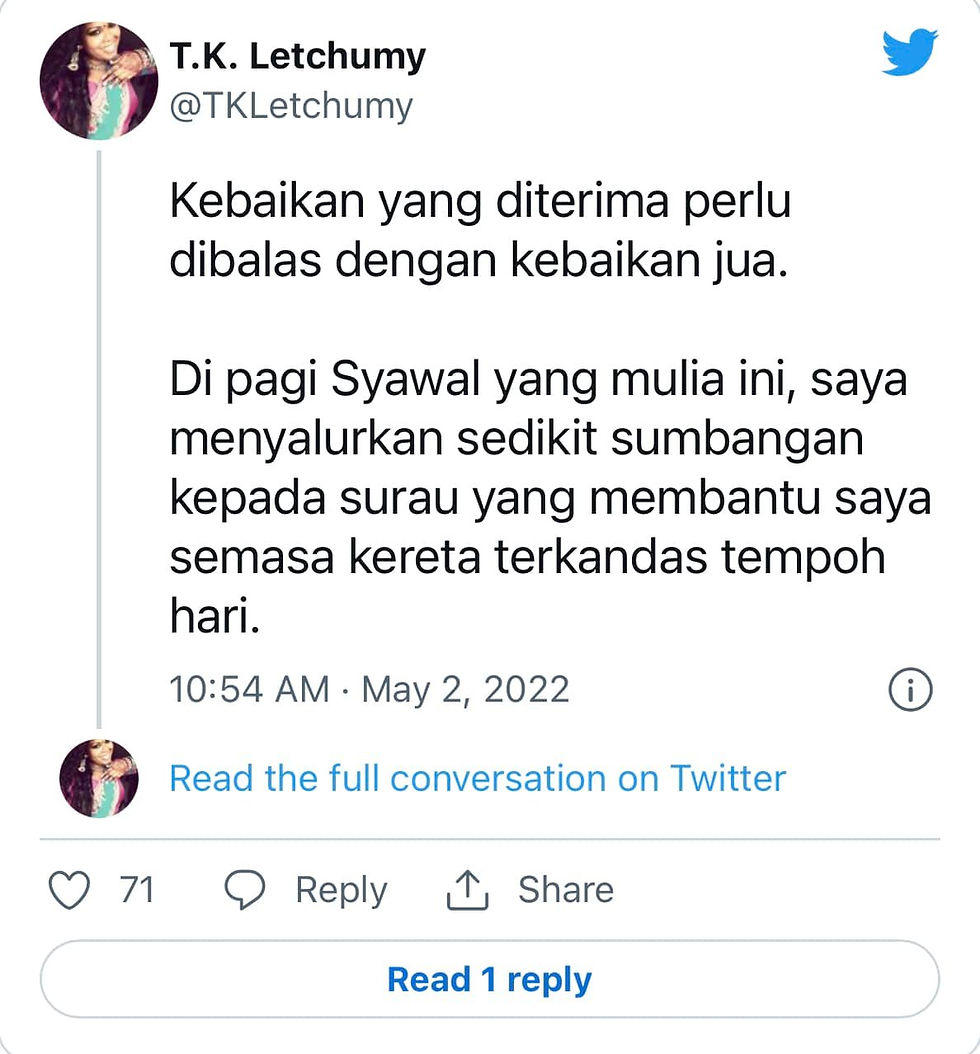Open the @TKLetchumy handle link

(290, 106)
